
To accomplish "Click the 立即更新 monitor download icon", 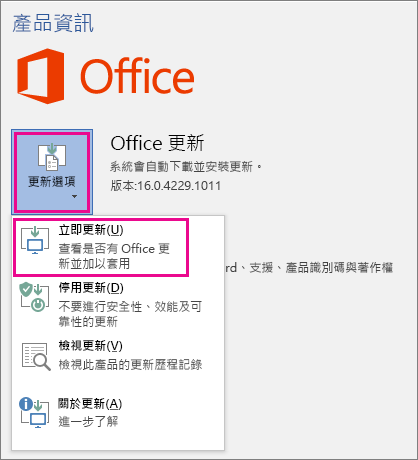I will [35, 240].
